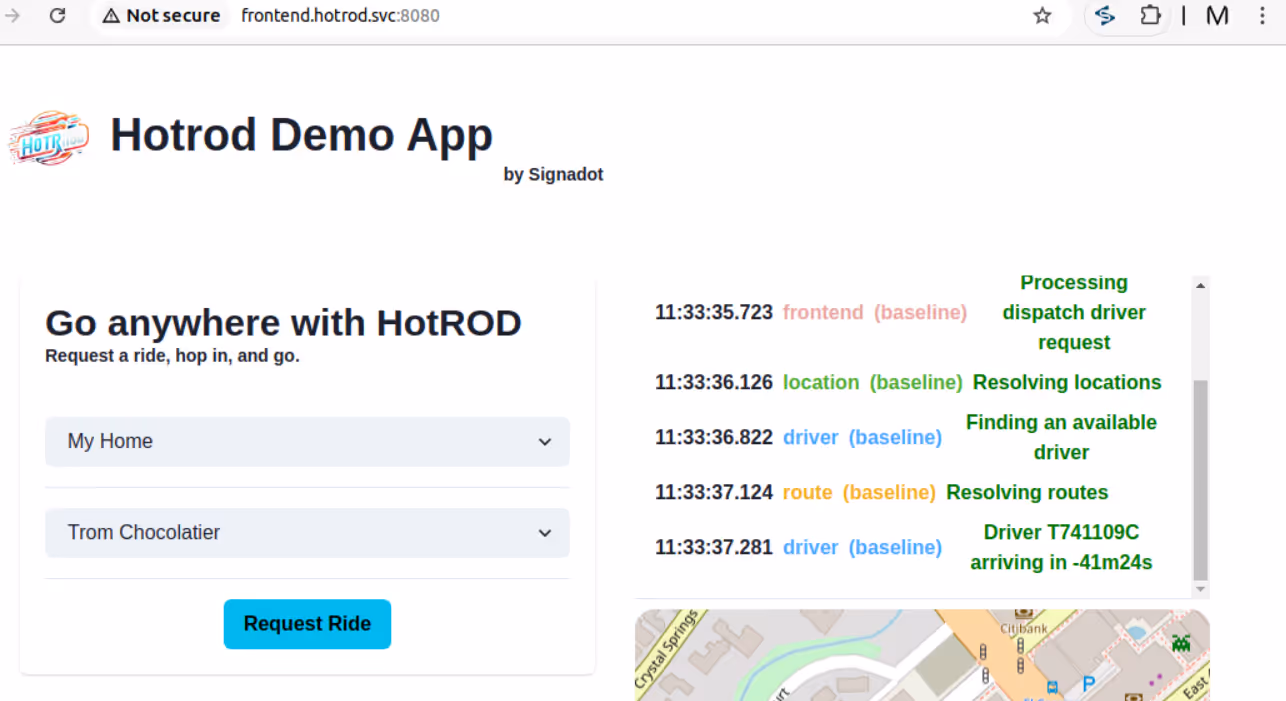
Task: Click the timestamp 11:33:37.281
Action: (714, 547)
